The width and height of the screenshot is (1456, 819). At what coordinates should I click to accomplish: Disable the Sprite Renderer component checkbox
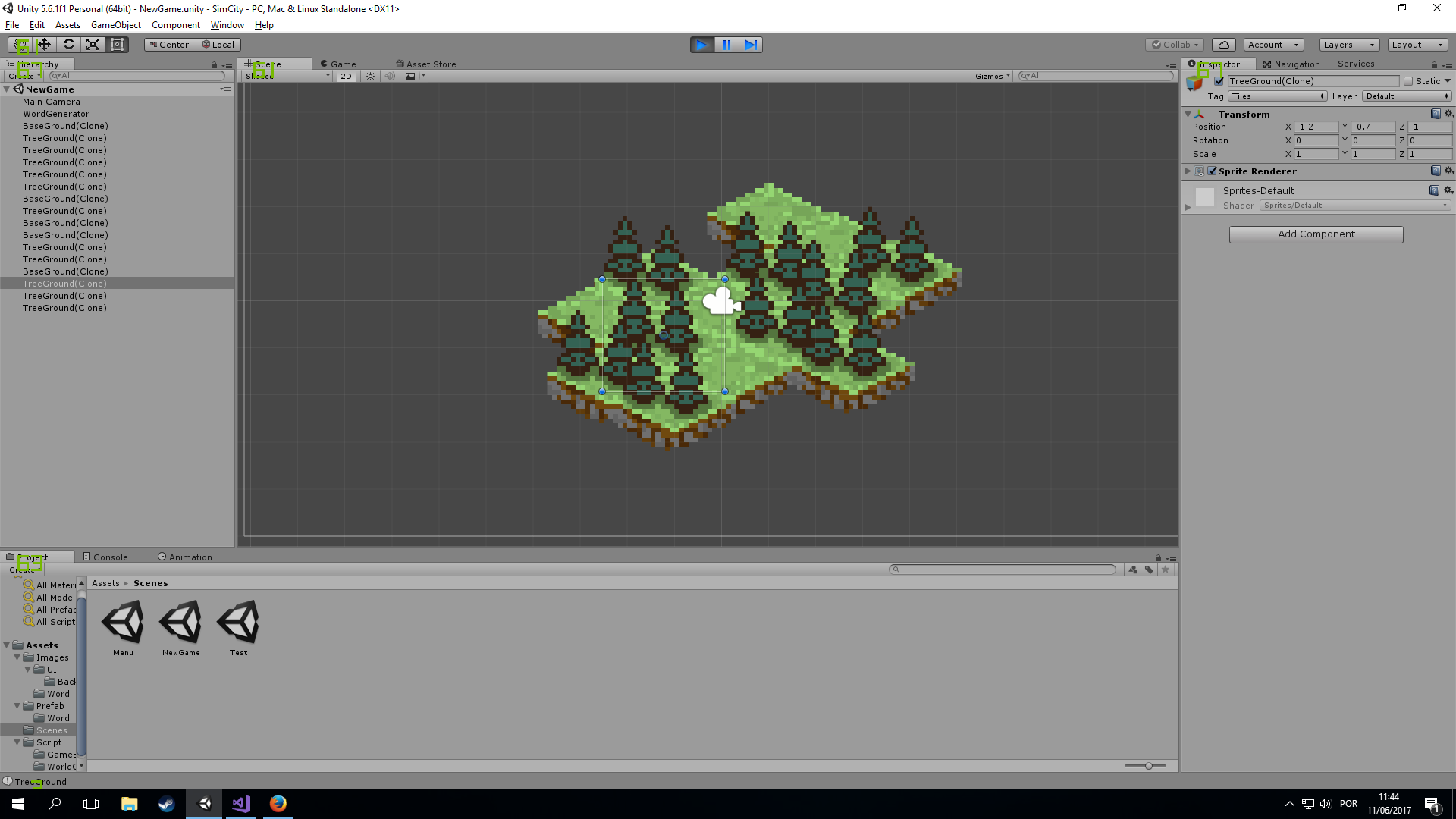(1212, 171)
